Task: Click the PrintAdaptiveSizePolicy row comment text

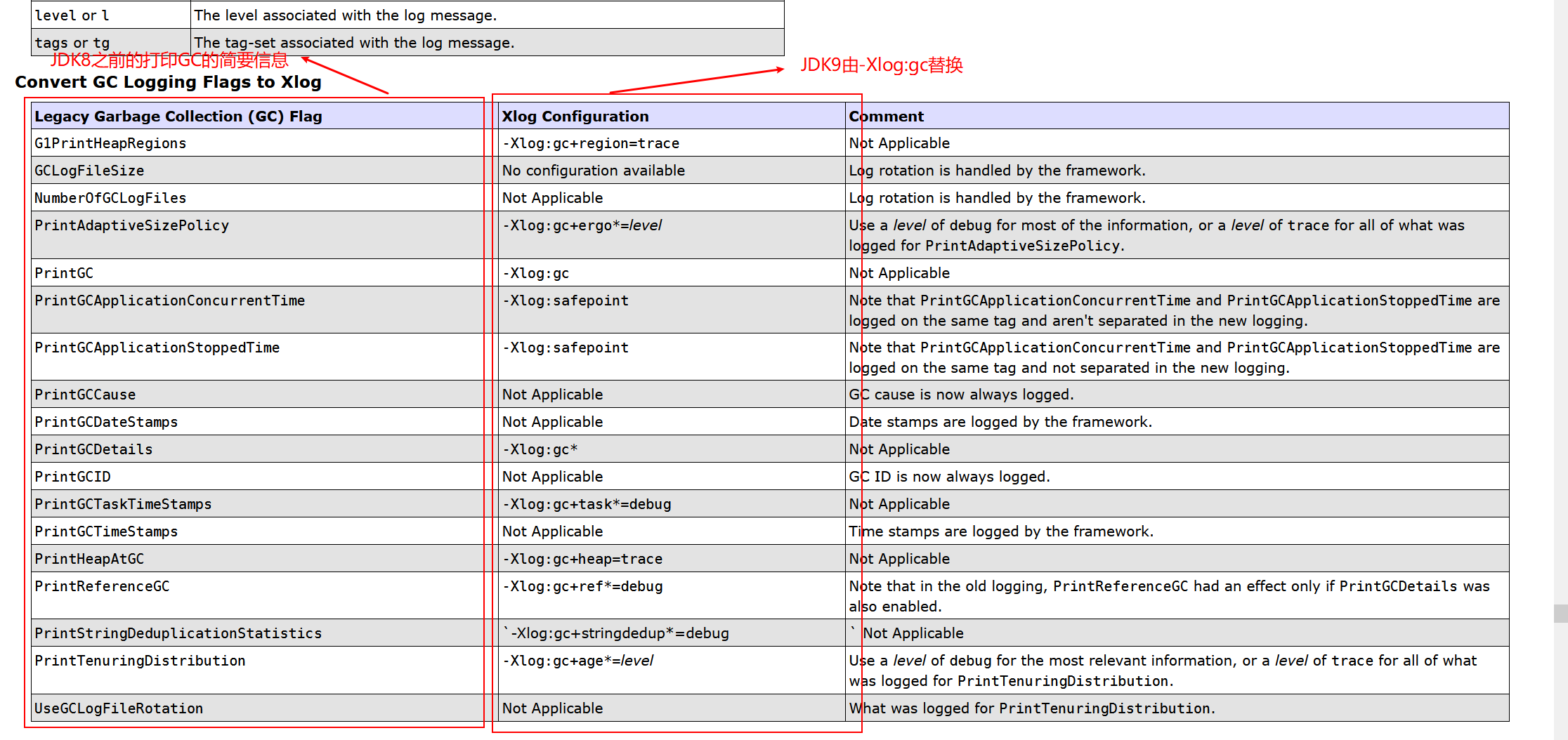Action: 1156,235
